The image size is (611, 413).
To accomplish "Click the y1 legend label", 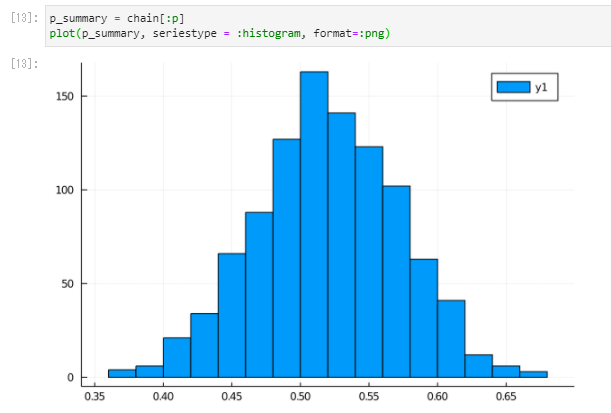I will [x=541, y=87].
